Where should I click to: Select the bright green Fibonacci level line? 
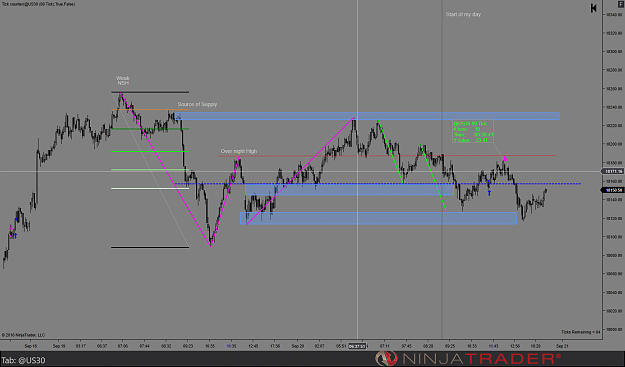150,151
